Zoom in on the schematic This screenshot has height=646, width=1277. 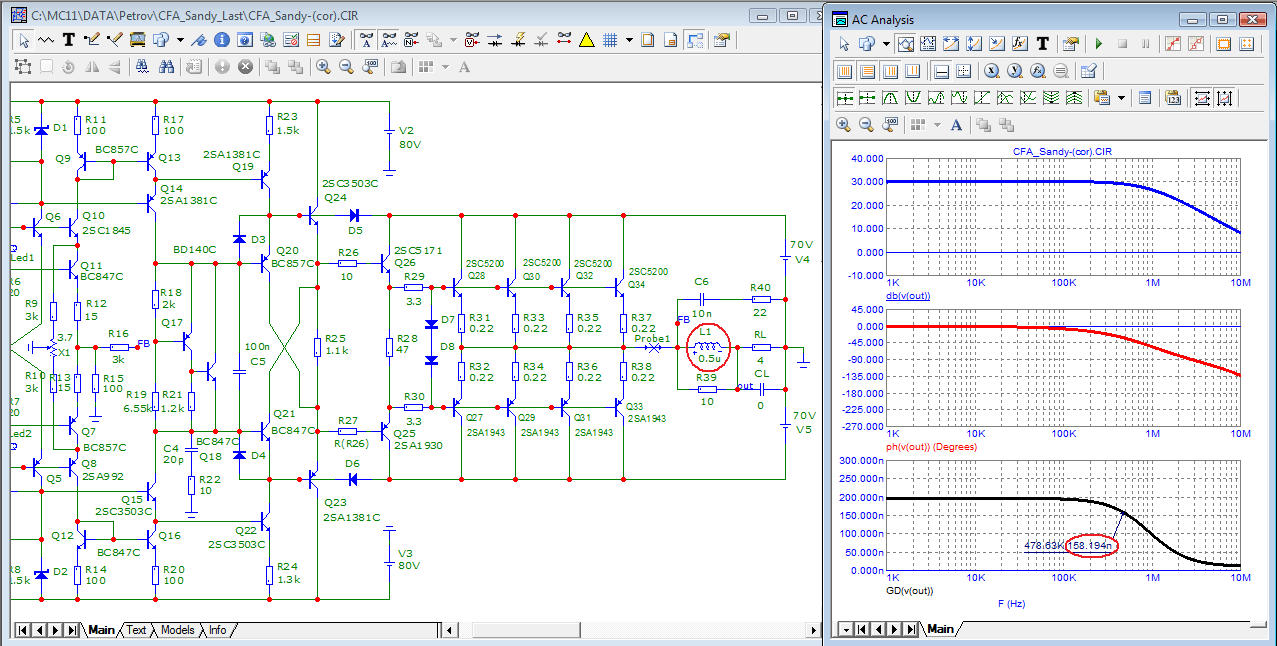click(323, 67)
